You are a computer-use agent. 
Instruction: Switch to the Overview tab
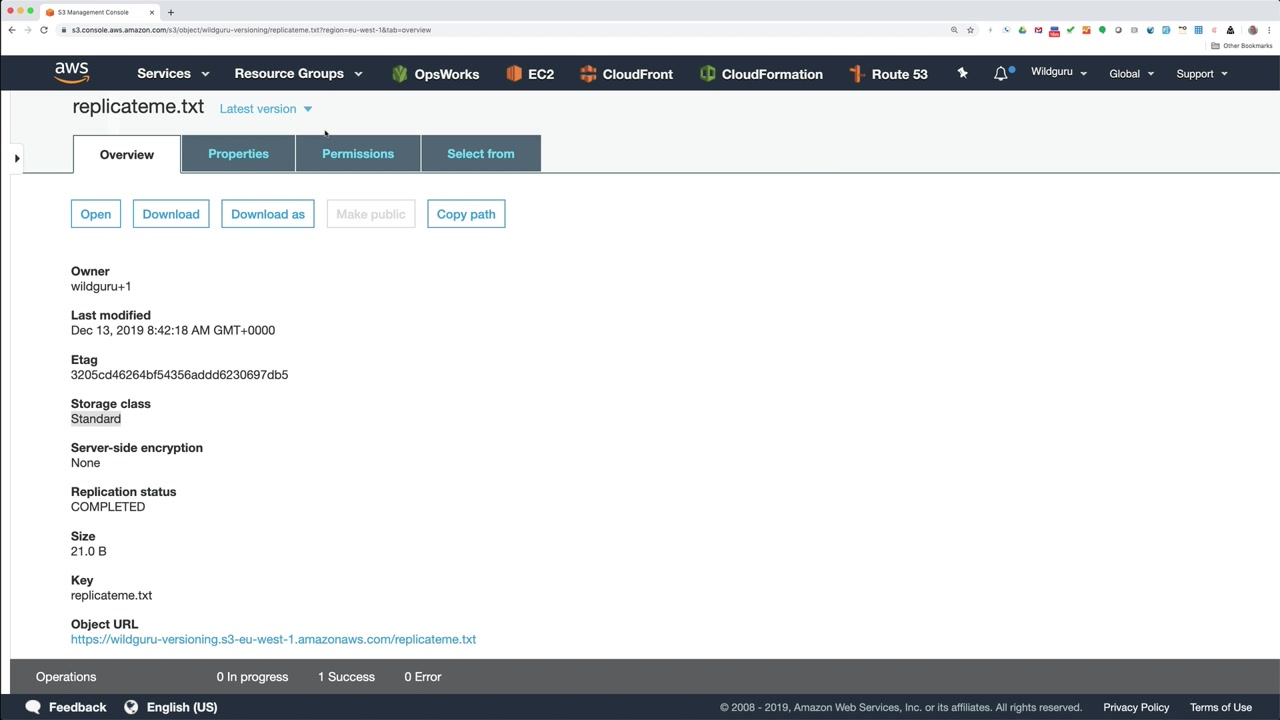[127, 155]
